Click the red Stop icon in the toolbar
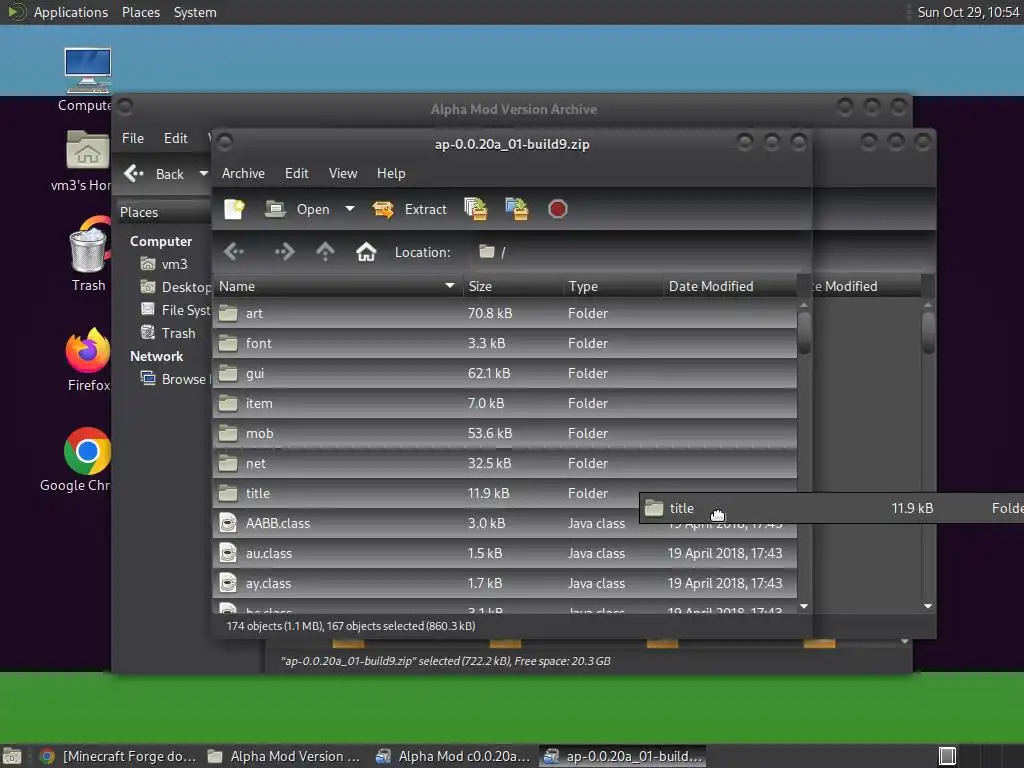The height and width of the screenshot is (768, 1024). tap(557, 209)
